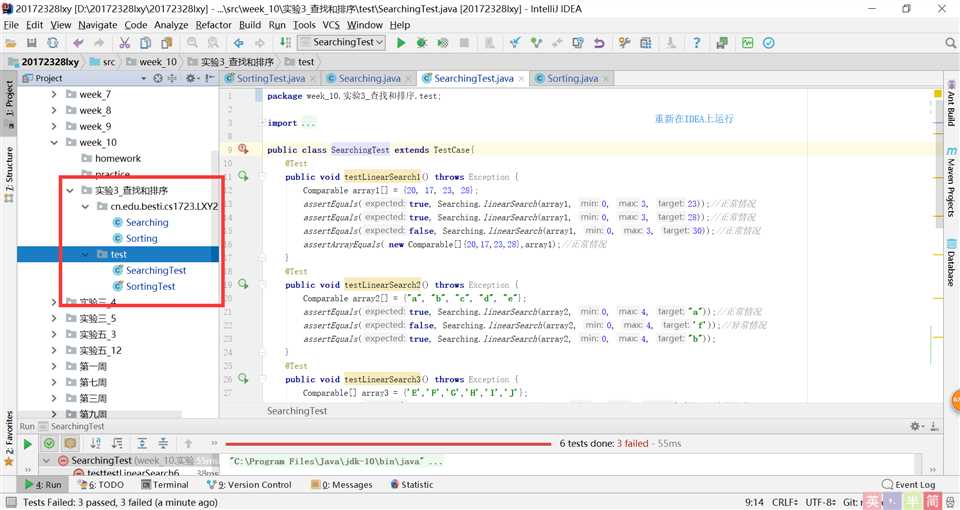This screenshot has height=510, width=960.
Task: Toggle the Show Ignored tests button
Action: pyautogui.click(x=70, y=443)
